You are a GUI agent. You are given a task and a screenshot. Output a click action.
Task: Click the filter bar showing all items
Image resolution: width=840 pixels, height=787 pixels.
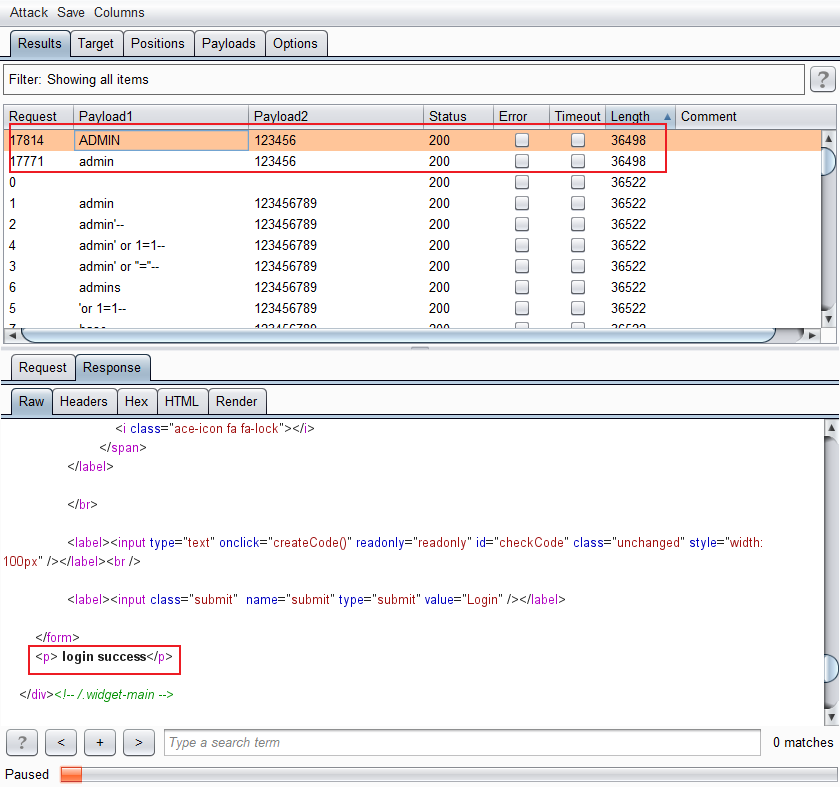click(x=404, y=79)
